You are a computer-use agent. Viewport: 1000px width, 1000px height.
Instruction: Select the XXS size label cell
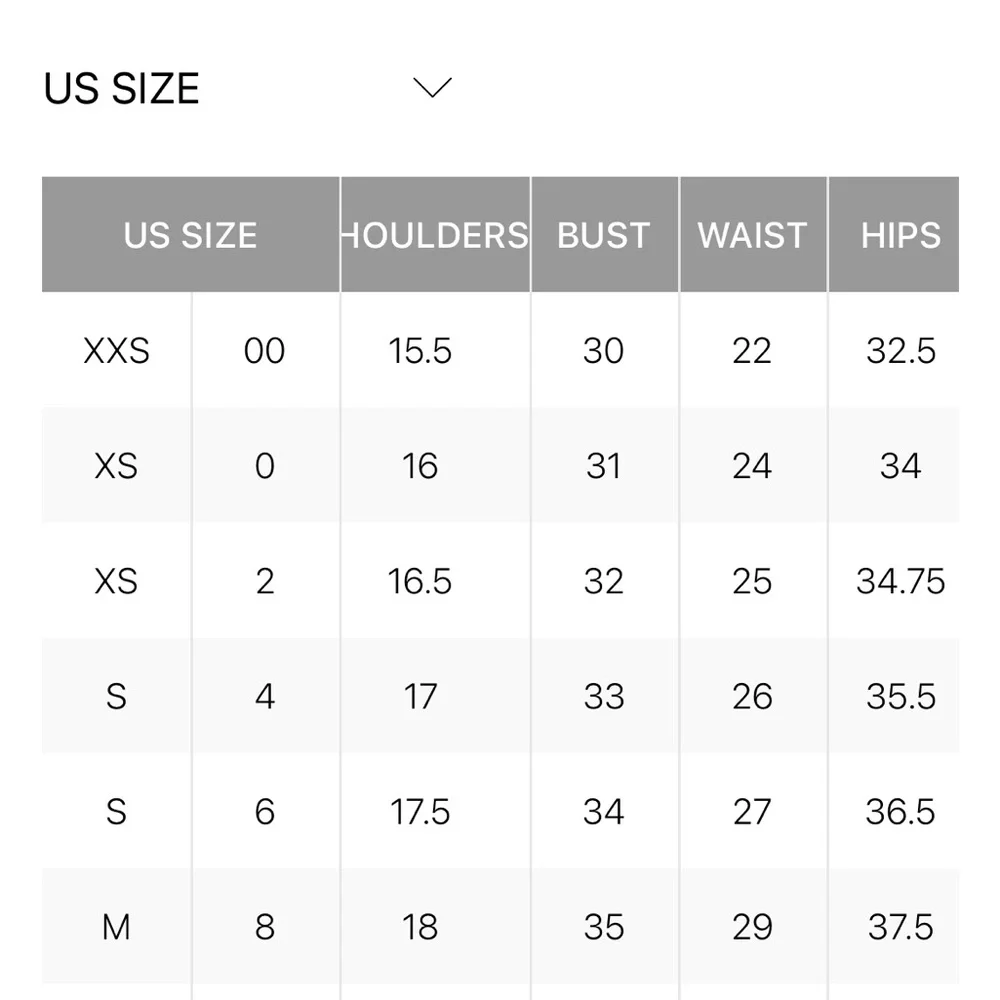pyautogui.click(x=116, y=351)
